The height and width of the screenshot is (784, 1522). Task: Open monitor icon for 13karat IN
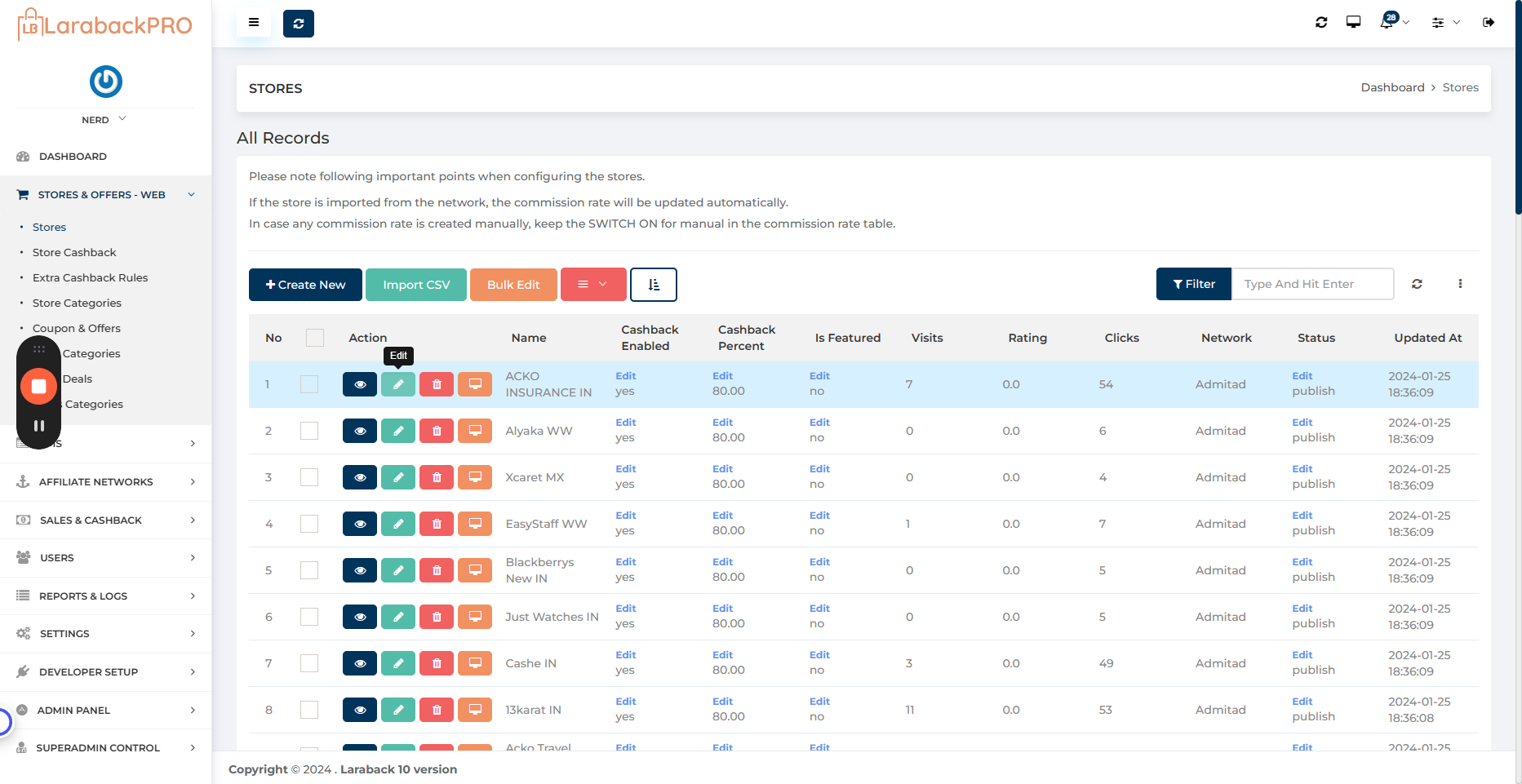point(475,710)
